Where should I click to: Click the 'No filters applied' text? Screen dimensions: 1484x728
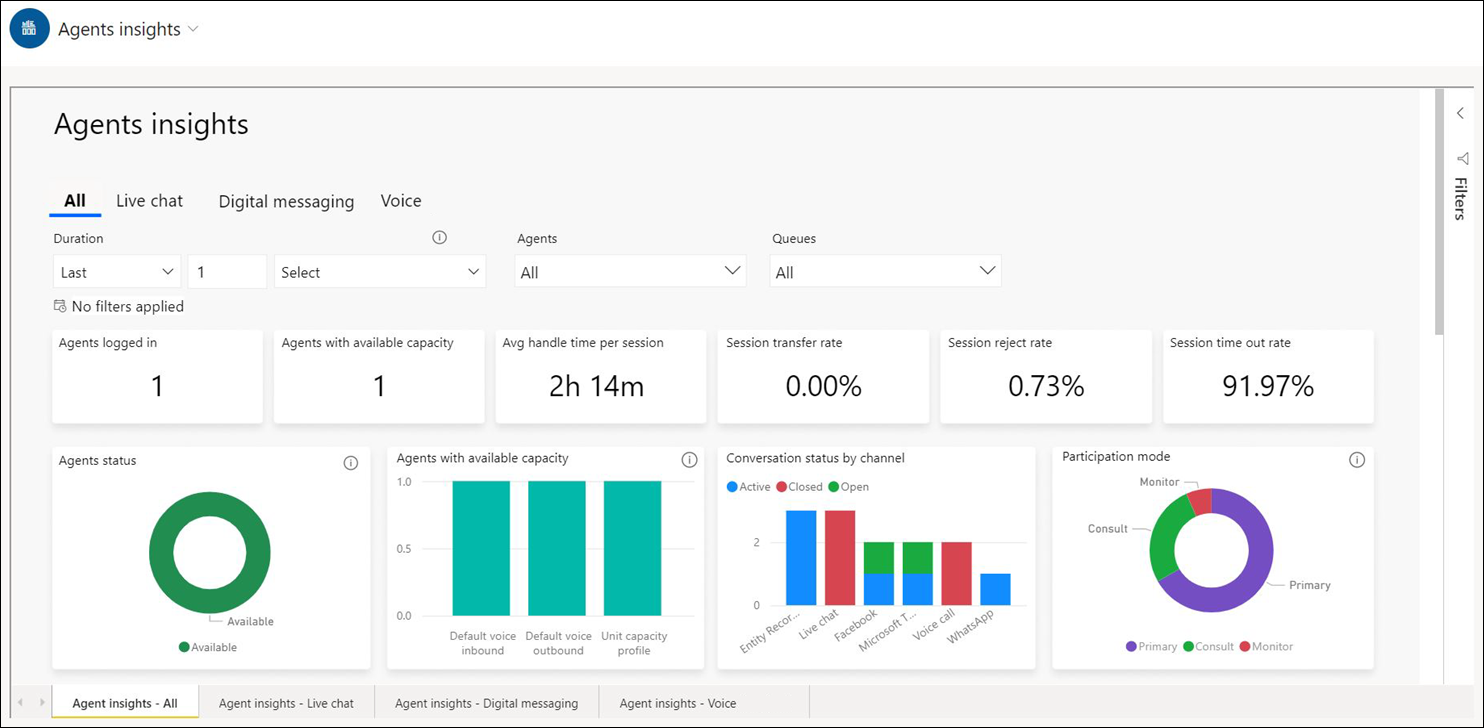(128, 307)
